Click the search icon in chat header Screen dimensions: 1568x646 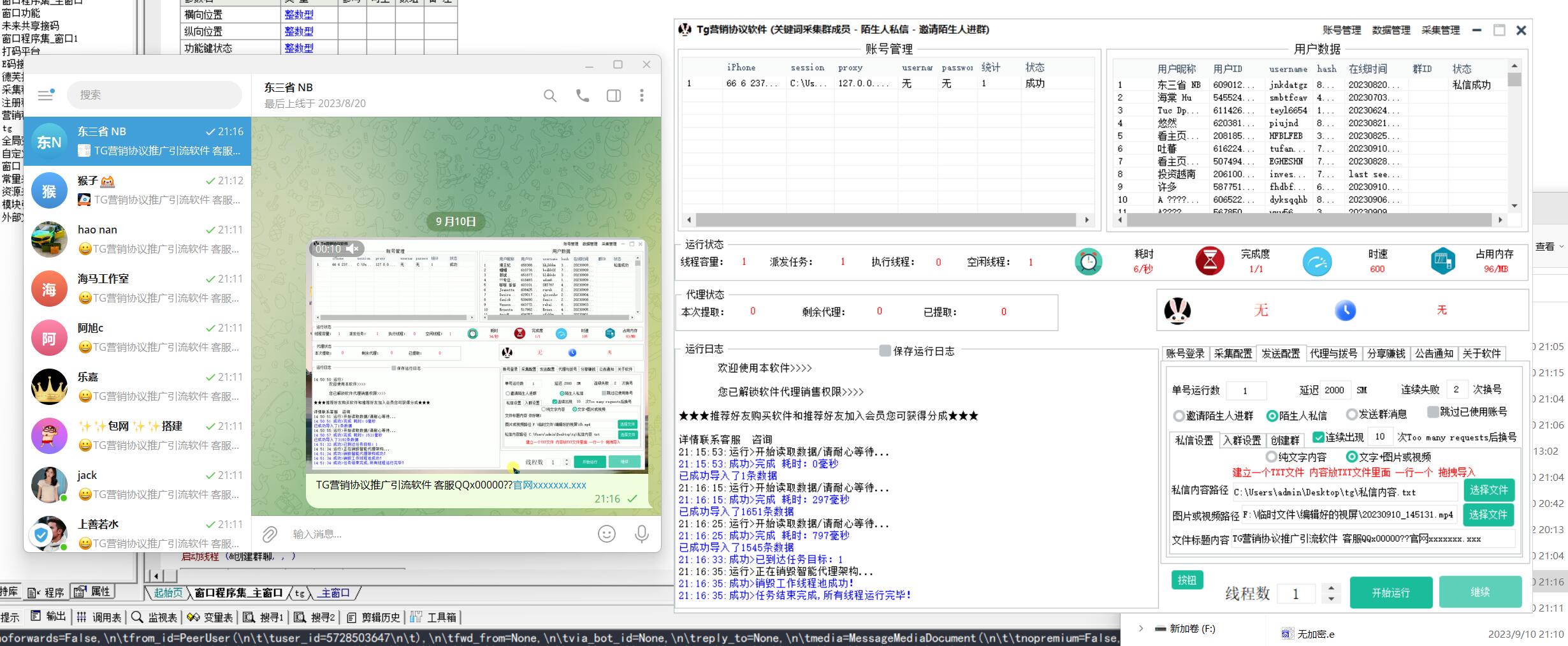click(549, 96)
